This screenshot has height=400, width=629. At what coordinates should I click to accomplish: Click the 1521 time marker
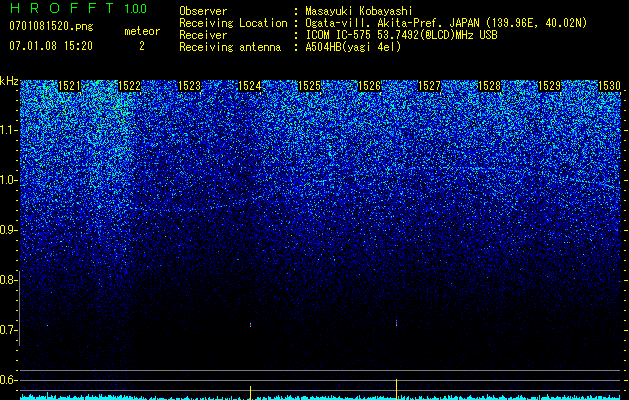(69, 86)
